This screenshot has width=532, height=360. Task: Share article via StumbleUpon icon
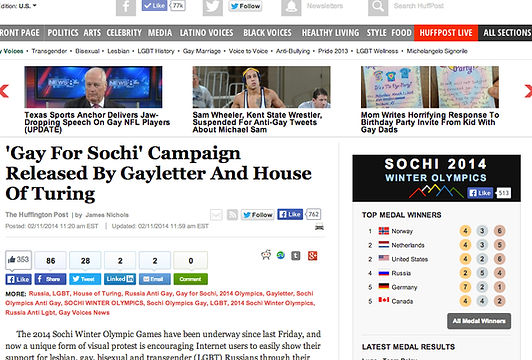pyautogui.click(x=281, y=255)
